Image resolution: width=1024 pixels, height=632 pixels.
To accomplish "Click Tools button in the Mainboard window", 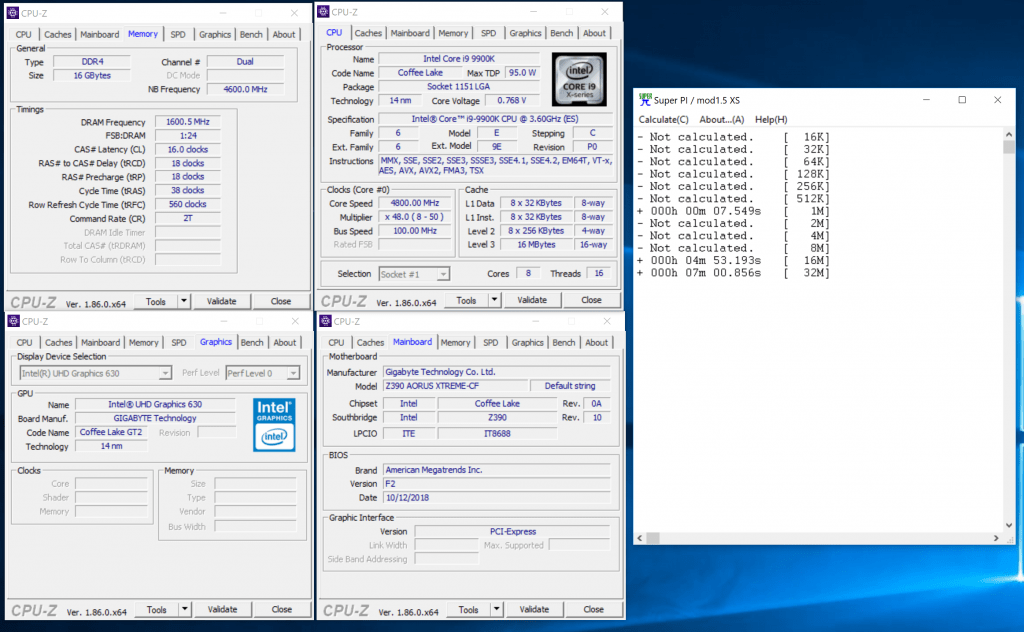I will tap(468, 610).
